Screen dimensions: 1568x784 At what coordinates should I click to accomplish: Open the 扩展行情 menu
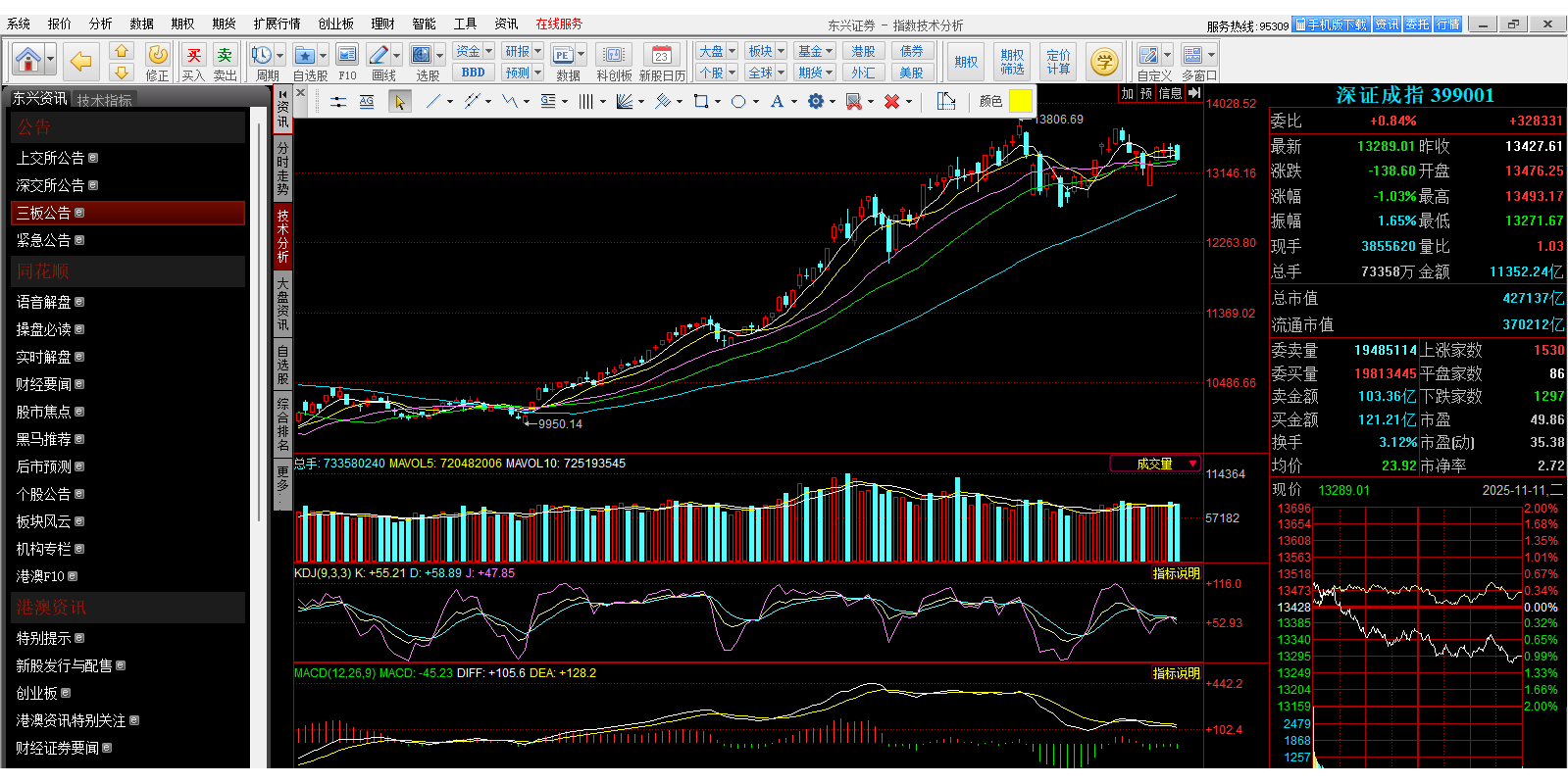coord(277,24)
